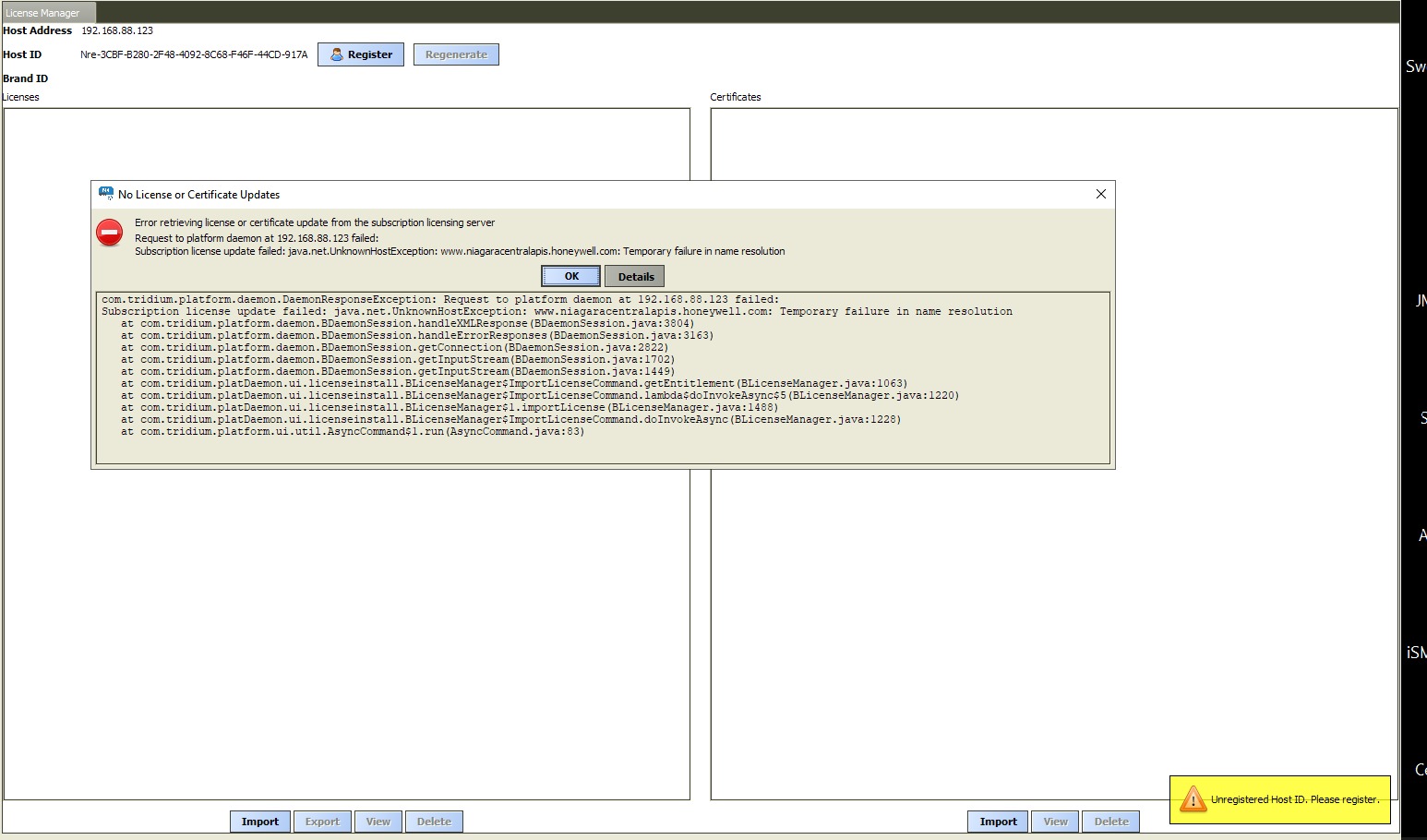Click the Niagara icon in dialog title
The height and width of the screenshot is (840, 1427).
[x=106, y=194]
